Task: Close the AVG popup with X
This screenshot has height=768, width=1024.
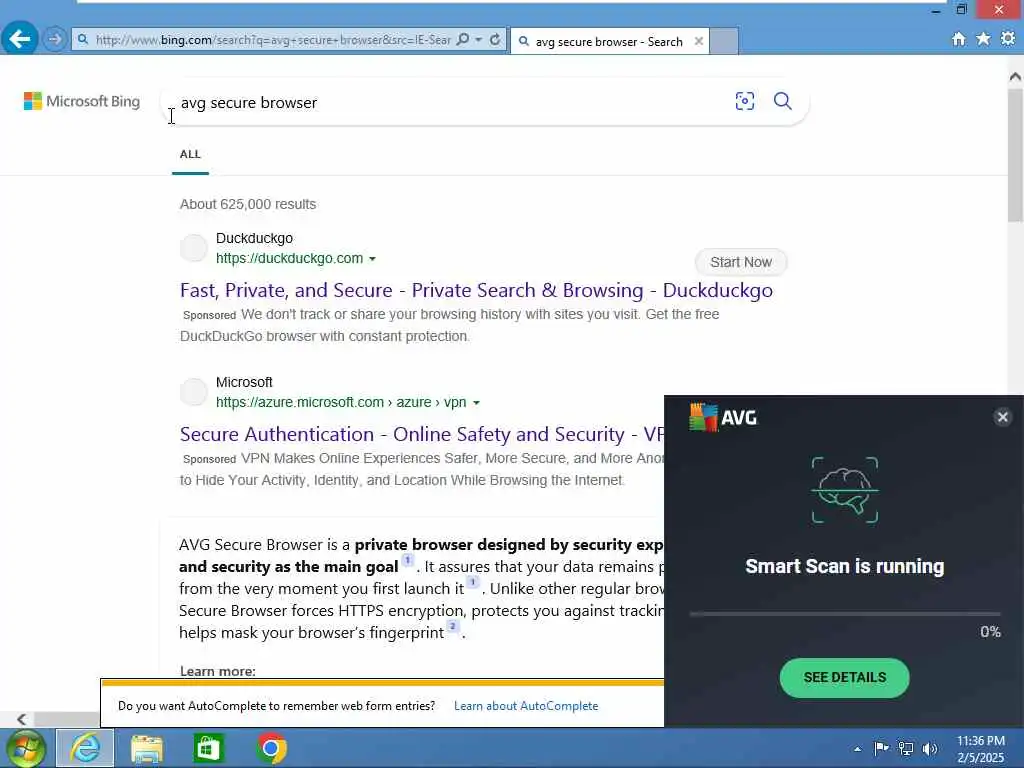Action: coord(1002,417)
